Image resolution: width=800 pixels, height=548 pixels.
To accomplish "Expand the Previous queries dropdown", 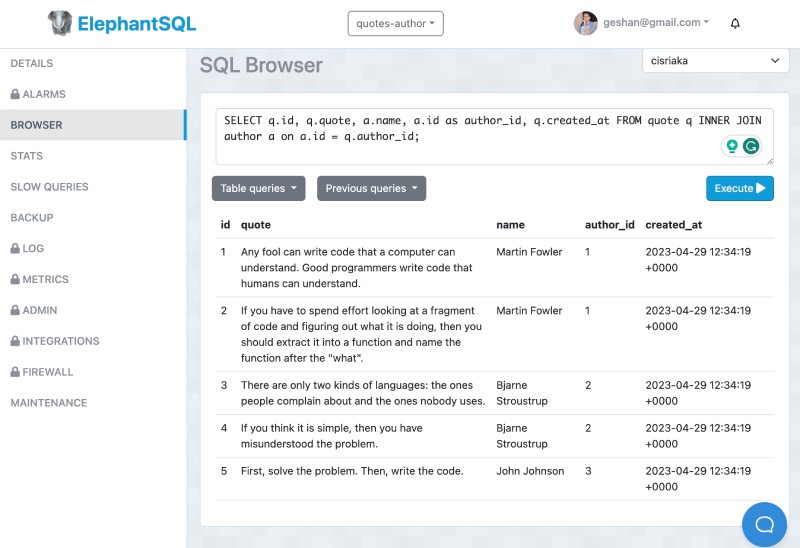I will (371, 188).
